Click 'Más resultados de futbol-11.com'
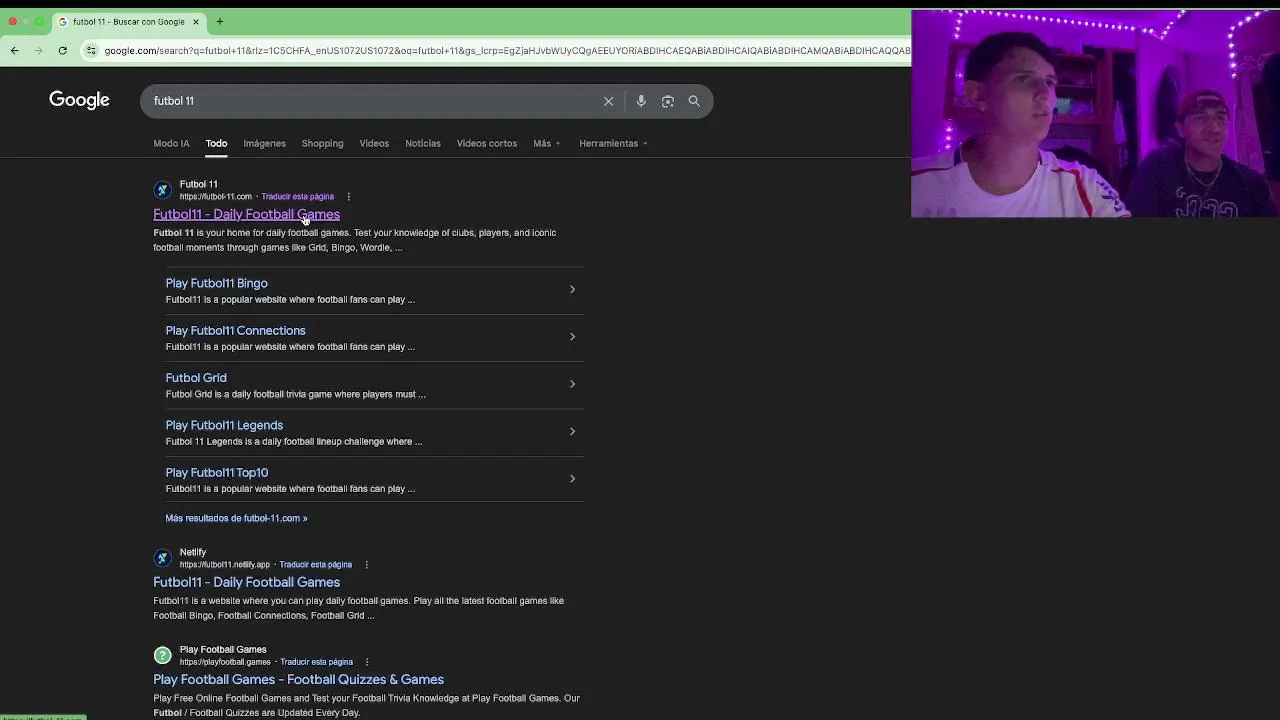 click(x=236, y=518)
